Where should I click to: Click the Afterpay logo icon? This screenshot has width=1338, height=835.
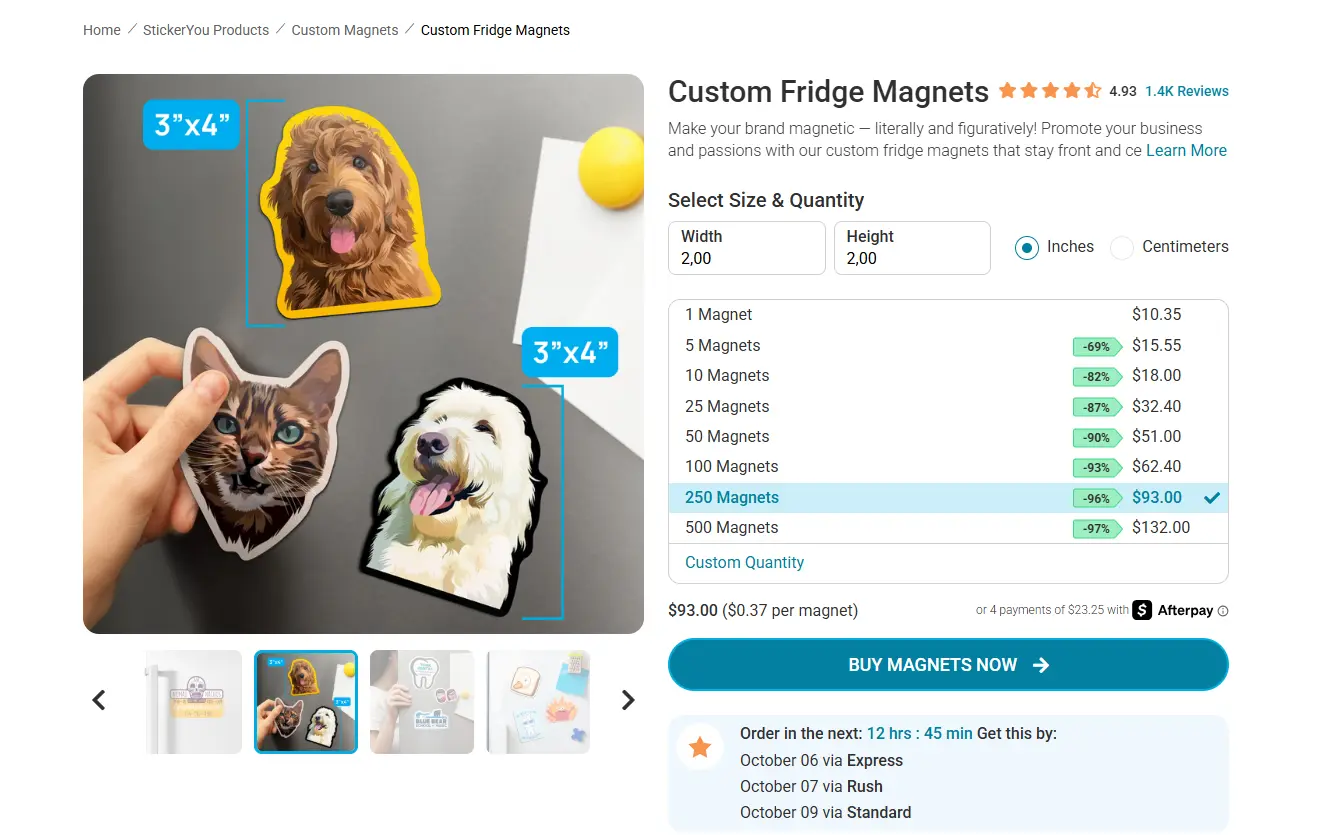(x=1142, y=610)
